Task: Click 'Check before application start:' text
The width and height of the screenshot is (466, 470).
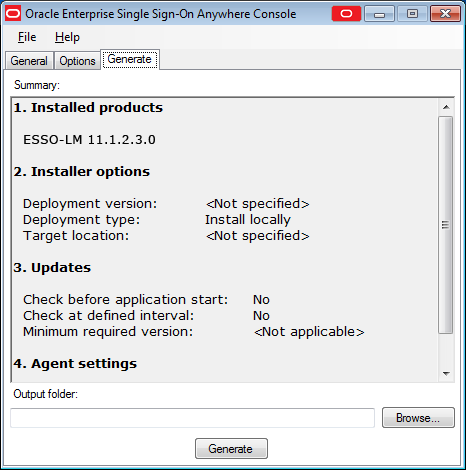Action: 126,300
